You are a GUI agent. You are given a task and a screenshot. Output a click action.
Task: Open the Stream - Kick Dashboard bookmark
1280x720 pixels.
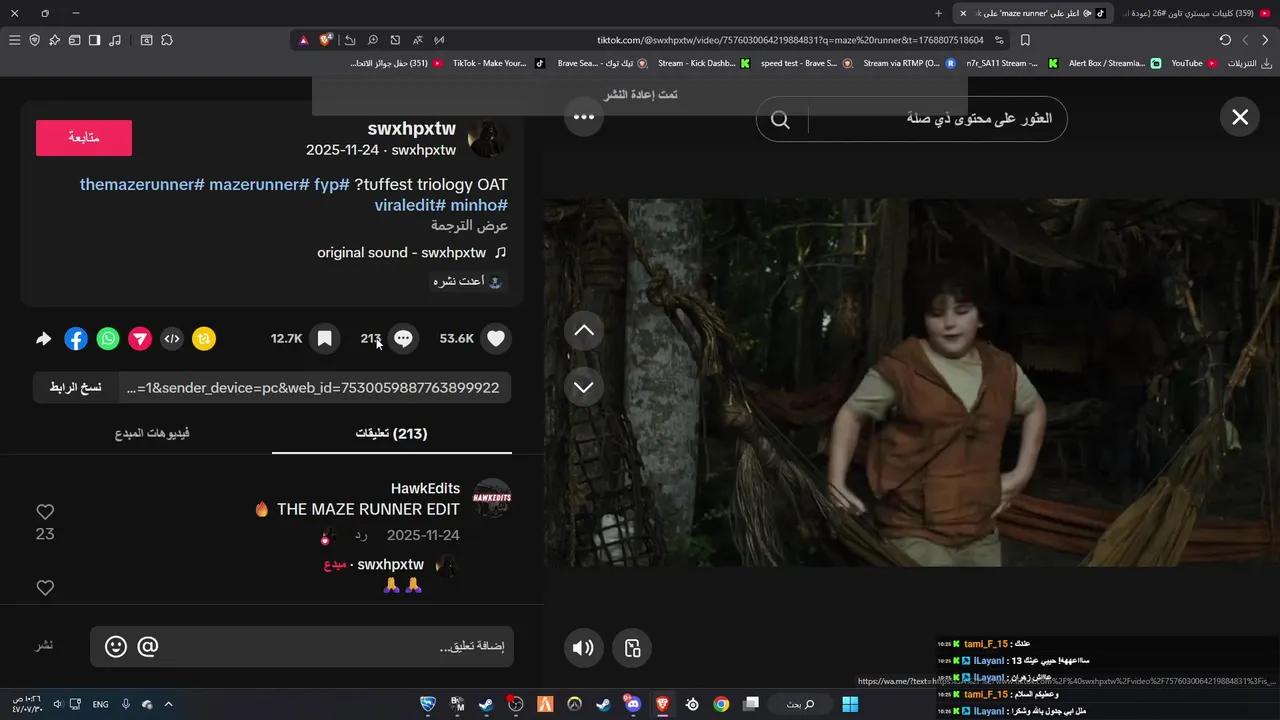point(703,63)
